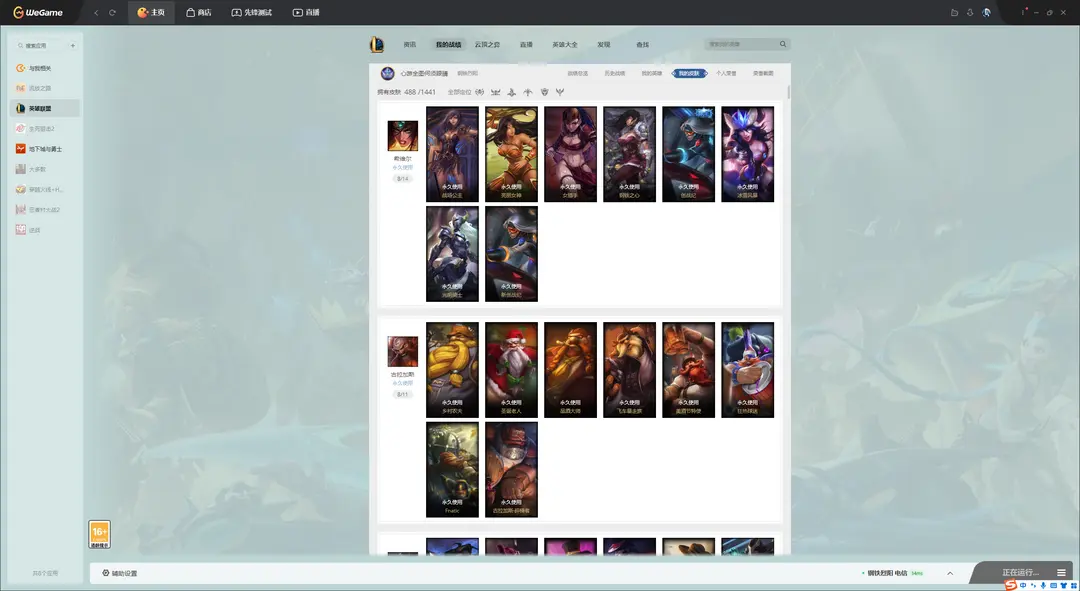This screenshot has height=591, width=1080.
Task: Open the 冰雪风暴 skin card
Action: pyautogui.click(x=747, y=154)
